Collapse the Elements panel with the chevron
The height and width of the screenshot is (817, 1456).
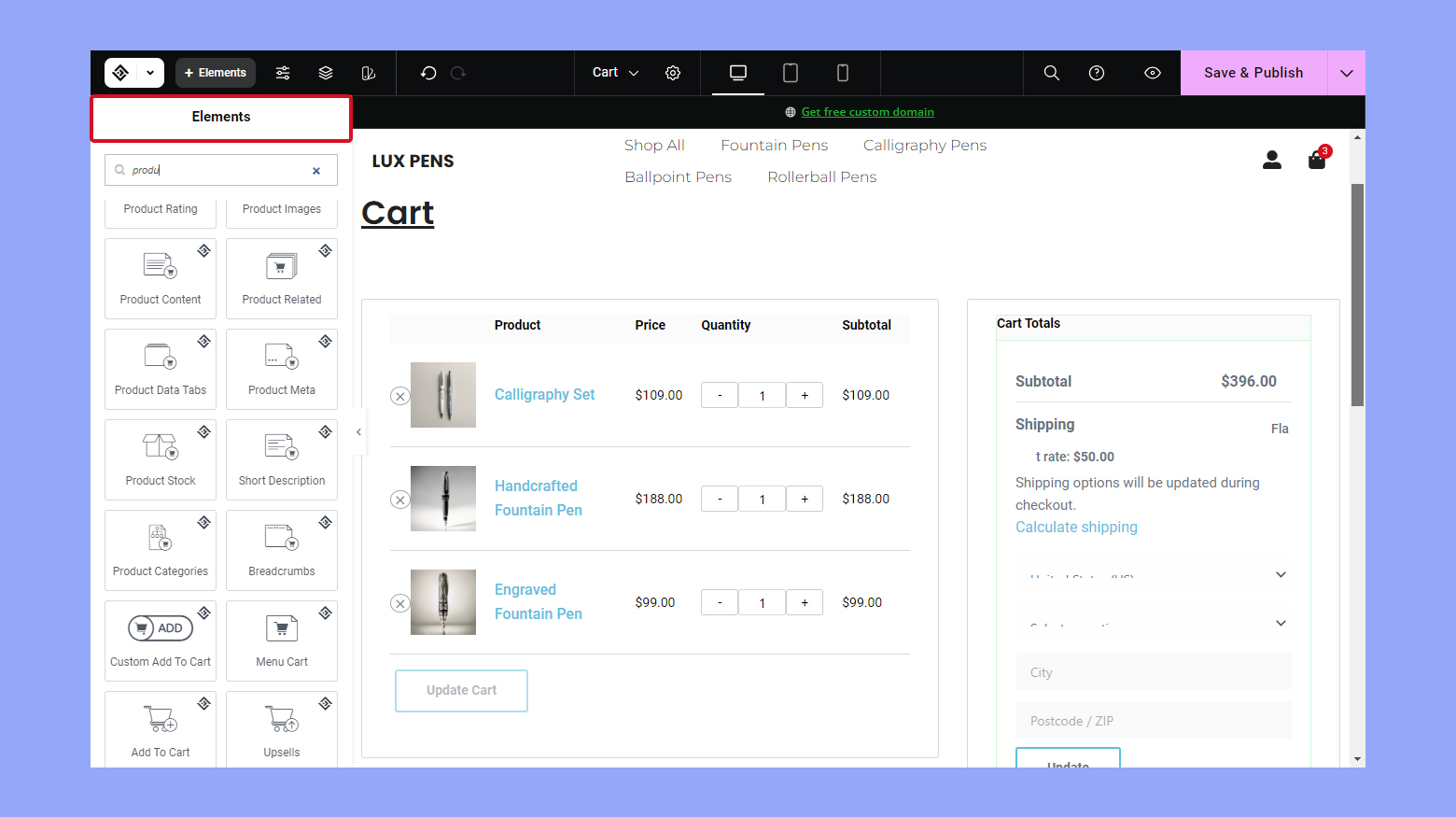click(358, 431)
